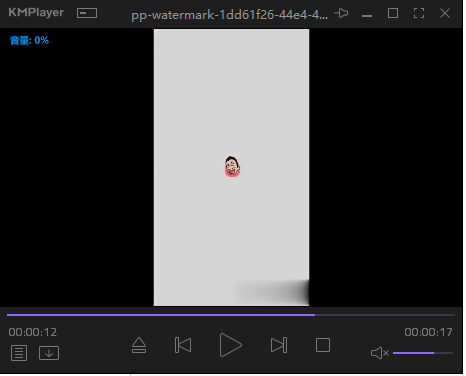Viewport: 466px width, 376px height.
Task: Click the pp-watermark file title
Action: pos(229,15)
